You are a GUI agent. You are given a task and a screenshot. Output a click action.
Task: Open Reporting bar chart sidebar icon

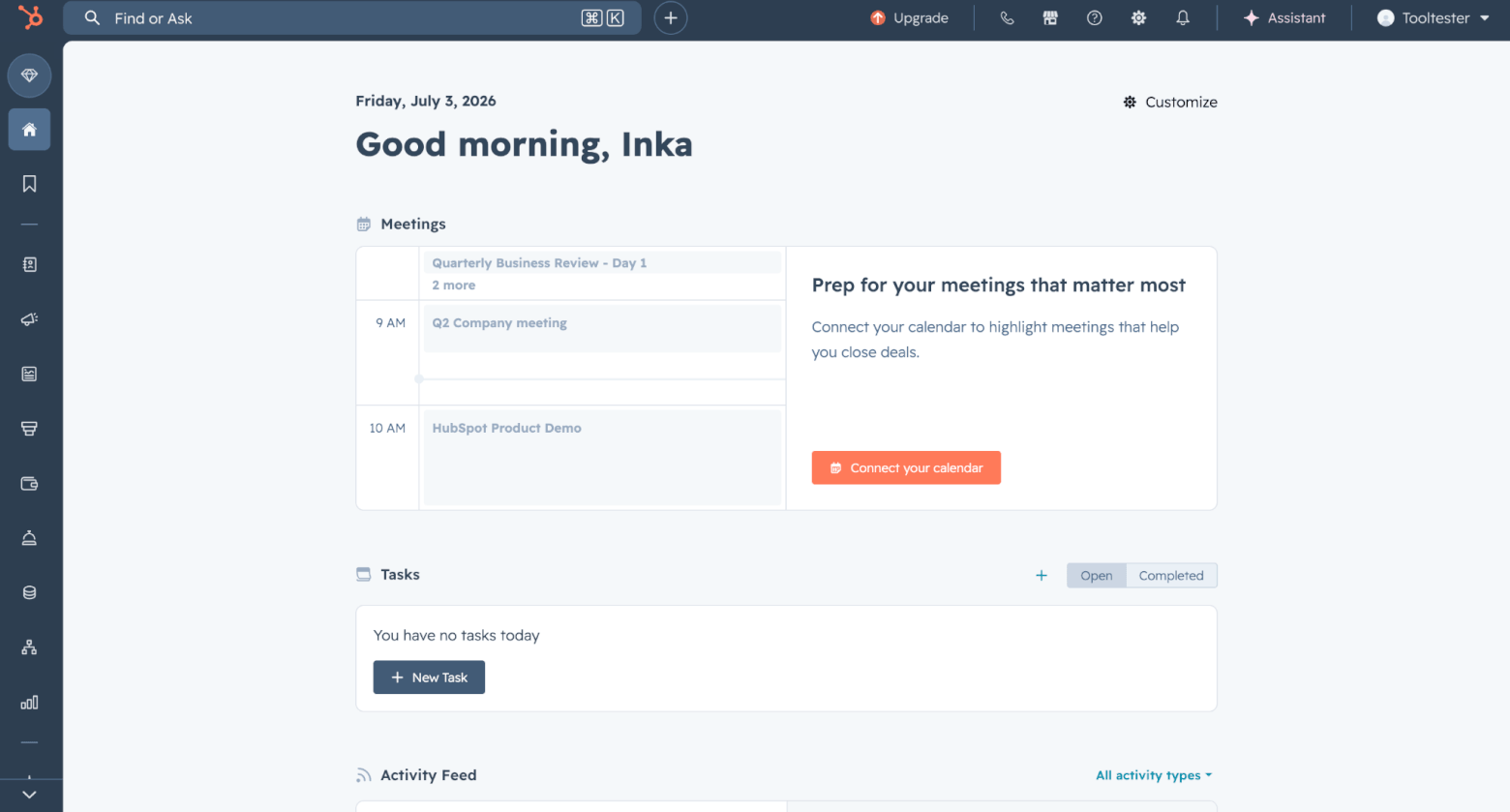(29, 703)
